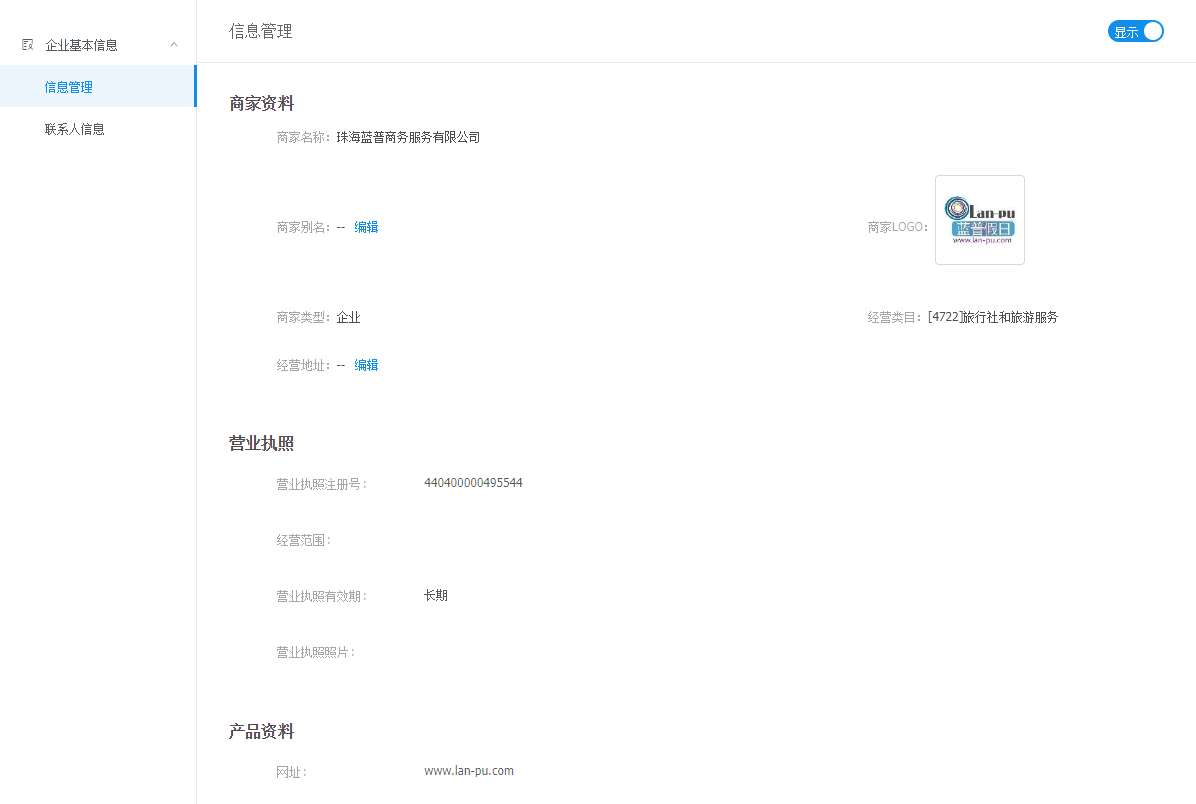The image size is (1196, 804).
Task: Click the 信息管理 page title
Action: click(x=261, y=31)
